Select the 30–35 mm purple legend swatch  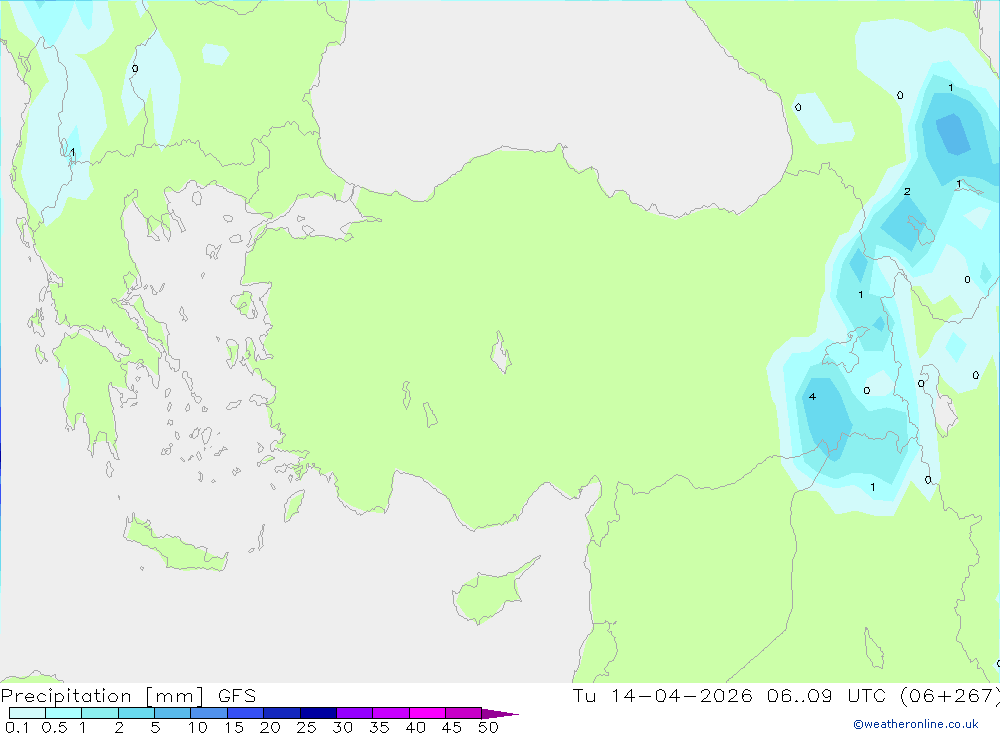pos(355,713)
